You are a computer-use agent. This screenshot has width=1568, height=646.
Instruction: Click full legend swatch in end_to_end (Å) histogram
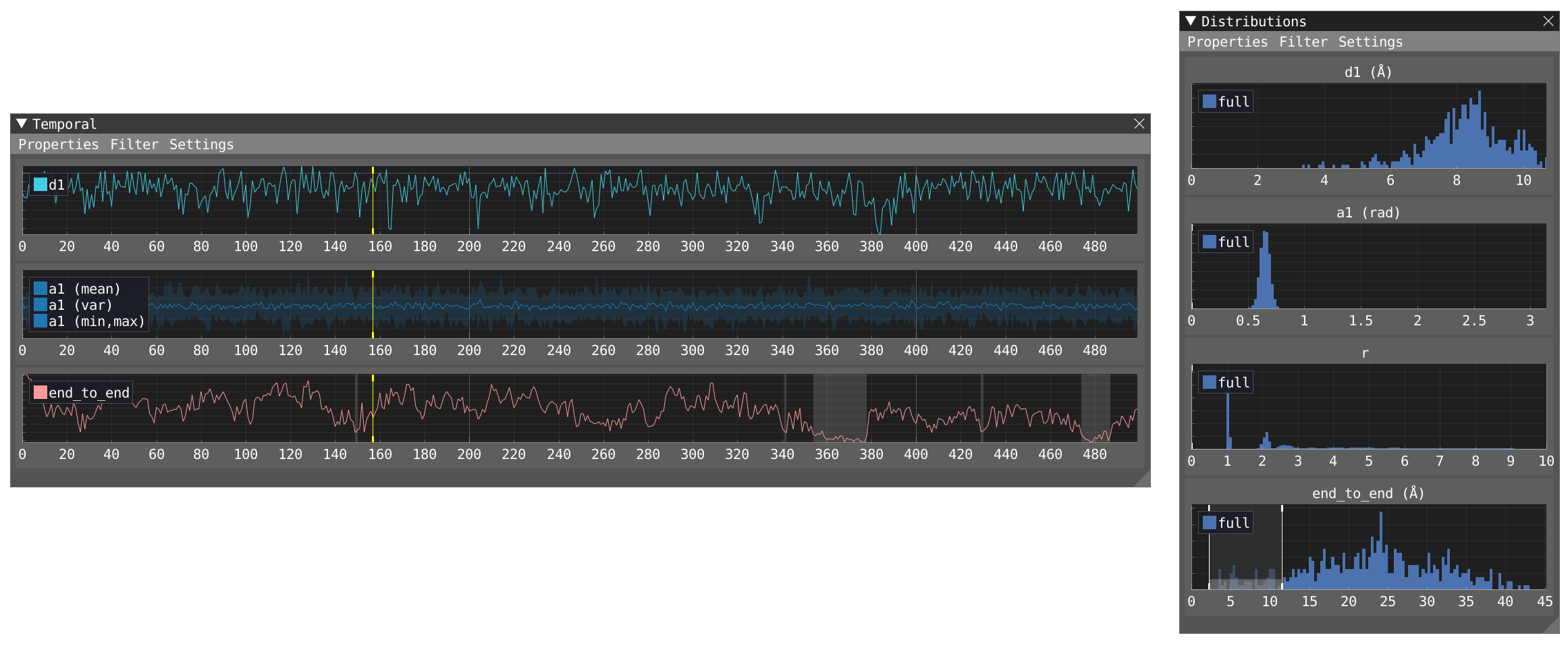(1210, 522)
